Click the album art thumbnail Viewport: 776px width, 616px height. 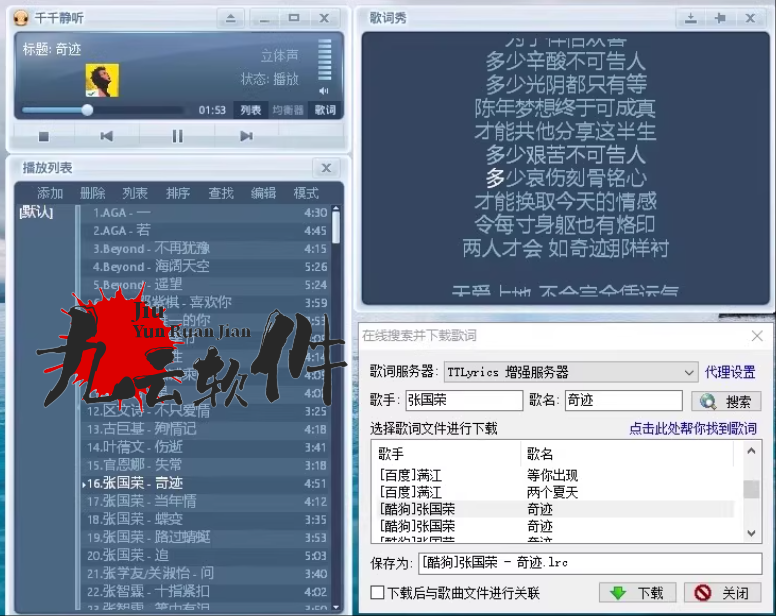pos(102,80)
